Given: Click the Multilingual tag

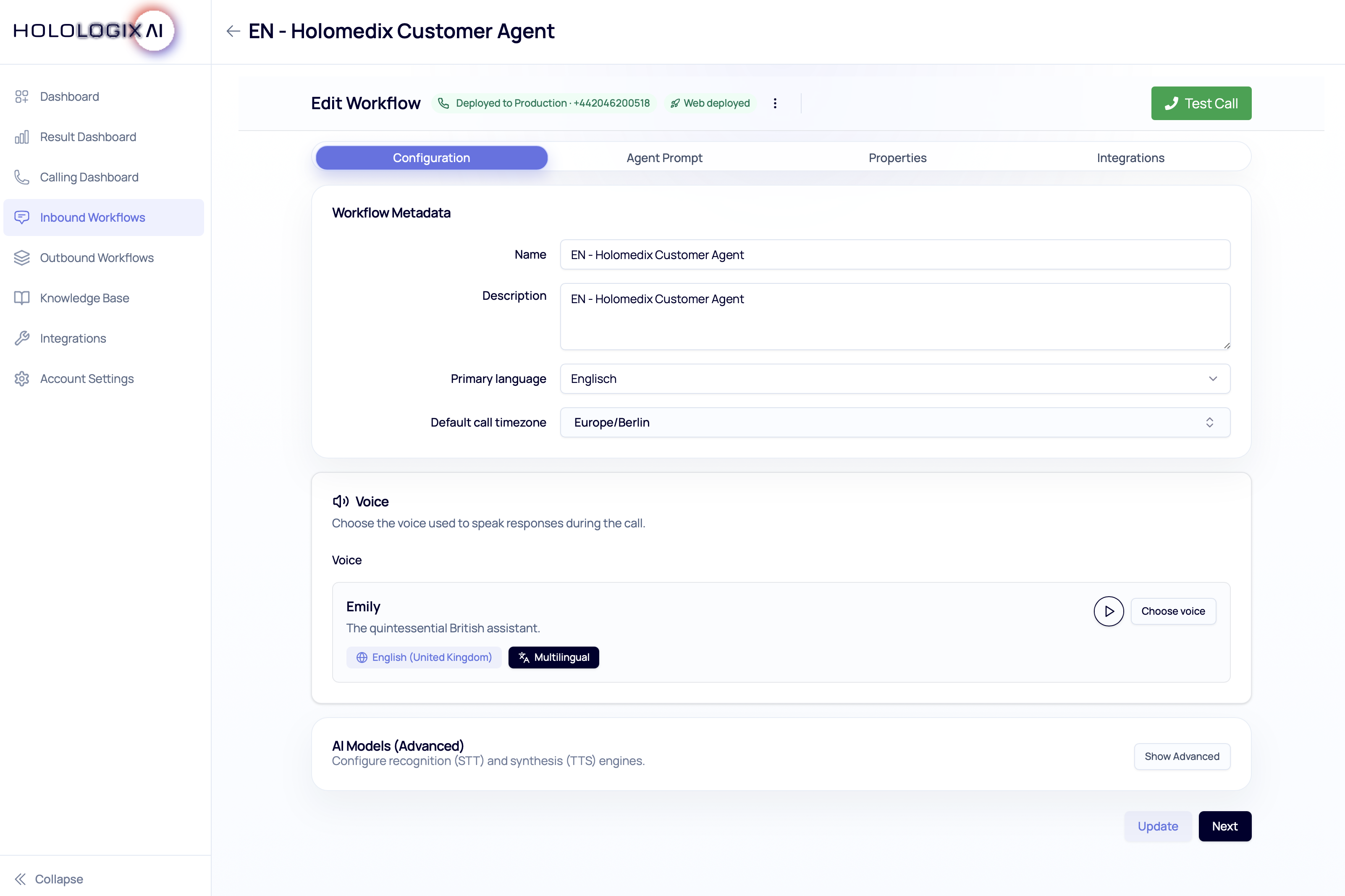Looking at the screenshot, I should coord(553,658).
